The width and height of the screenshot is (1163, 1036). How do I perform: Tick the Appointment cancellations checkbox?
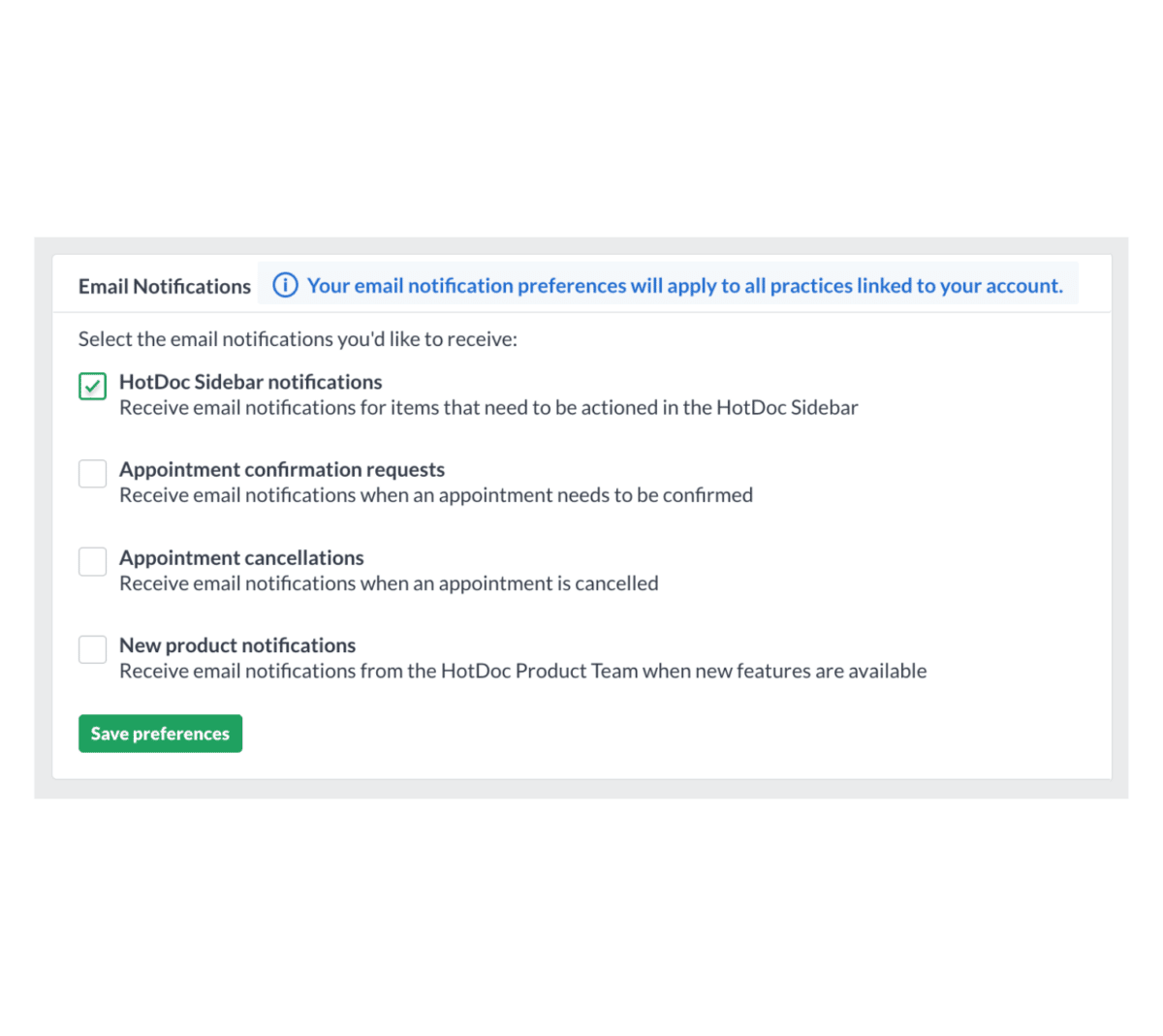(93, 561)
